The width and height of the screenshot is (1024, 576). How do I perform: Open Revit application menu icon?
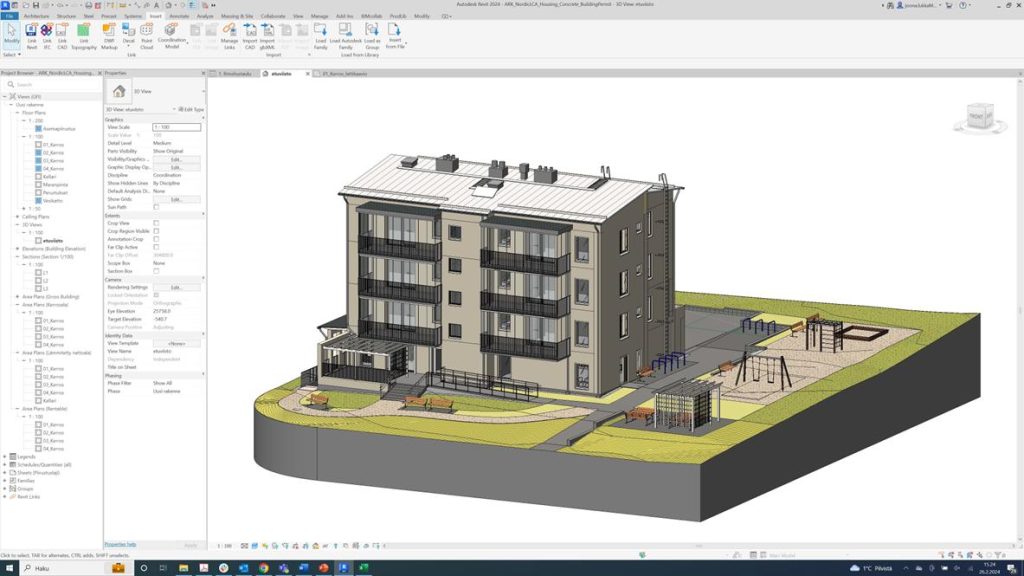[x=5, y=5]
